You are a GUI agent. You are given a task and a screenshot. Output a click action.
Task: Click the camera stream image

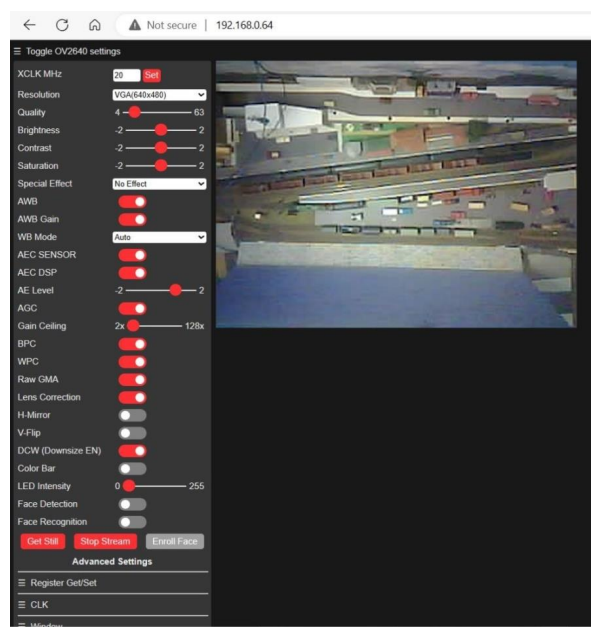pos(396,194)
